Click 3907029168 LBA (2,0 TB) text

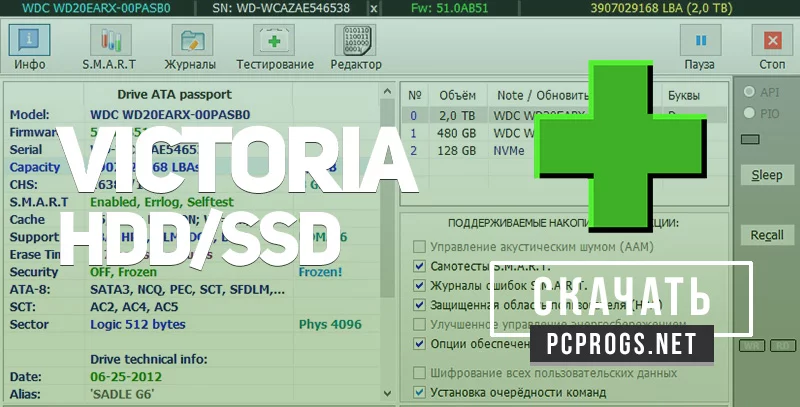[x=661, y=8]
